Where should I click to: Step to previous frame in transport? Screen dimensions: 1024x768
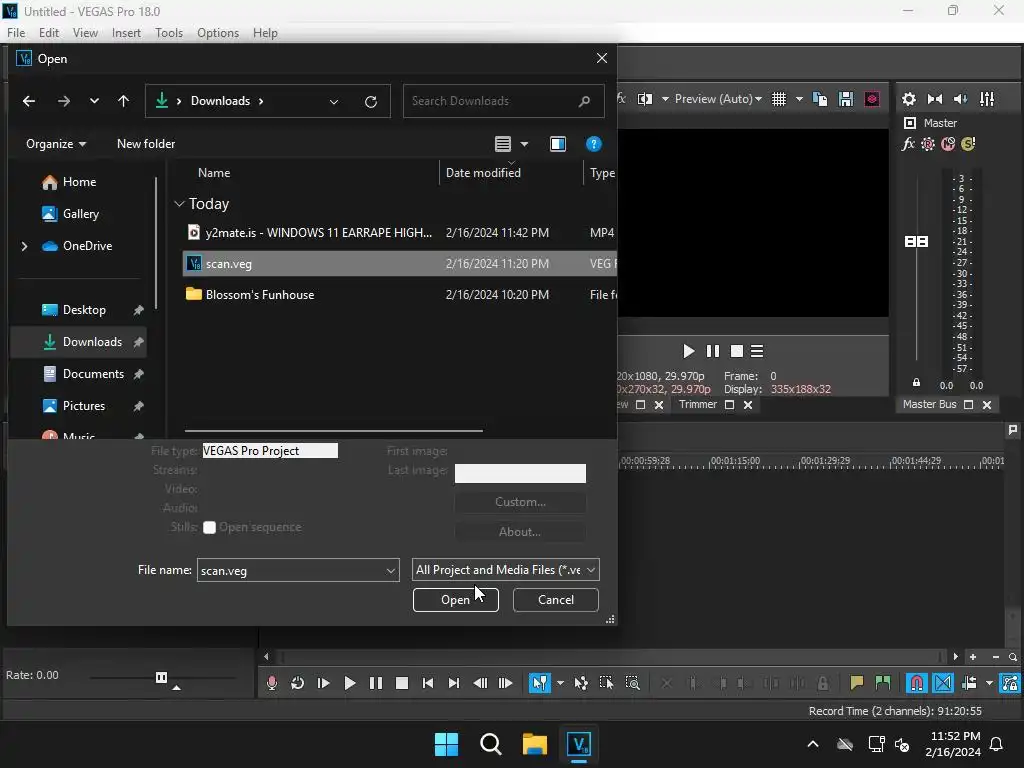pos(479,683)
